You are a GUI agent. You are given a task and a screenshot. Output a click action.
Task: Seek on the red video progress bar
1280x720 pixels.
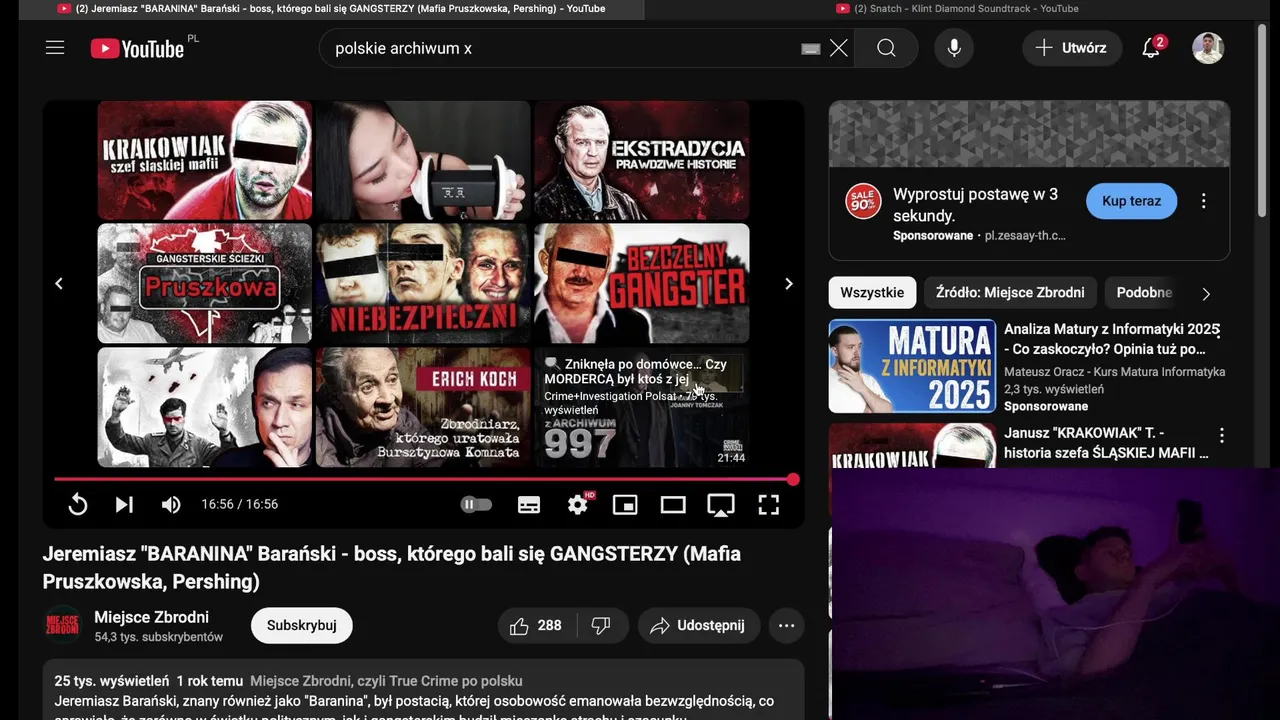pos(424,480)
